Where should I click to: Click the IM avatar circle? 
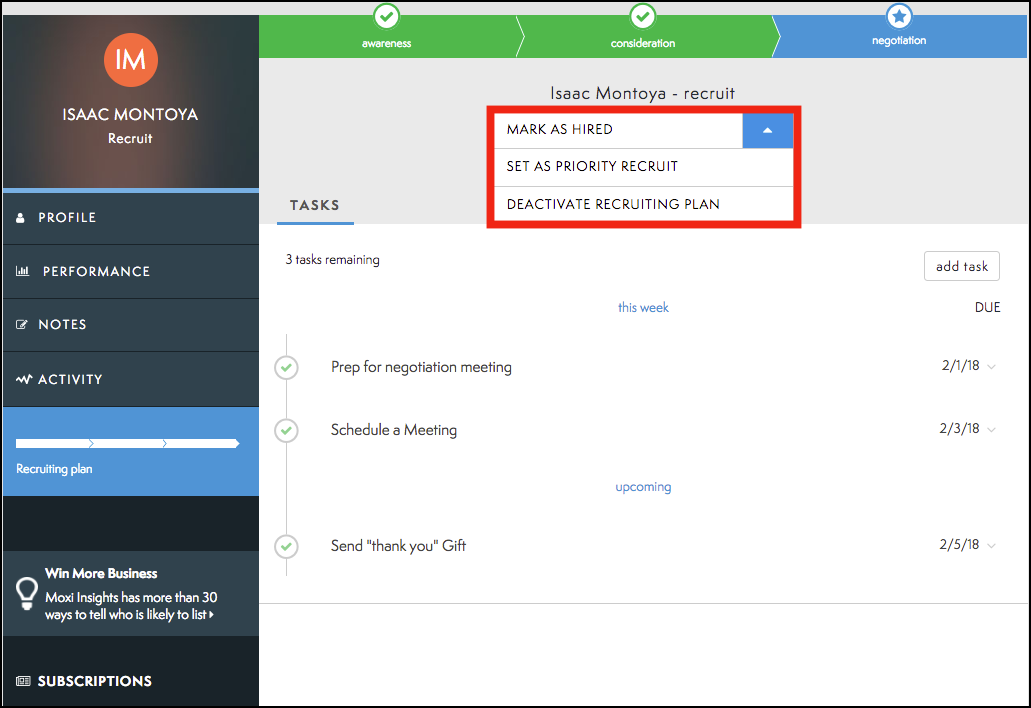point(131,59)
